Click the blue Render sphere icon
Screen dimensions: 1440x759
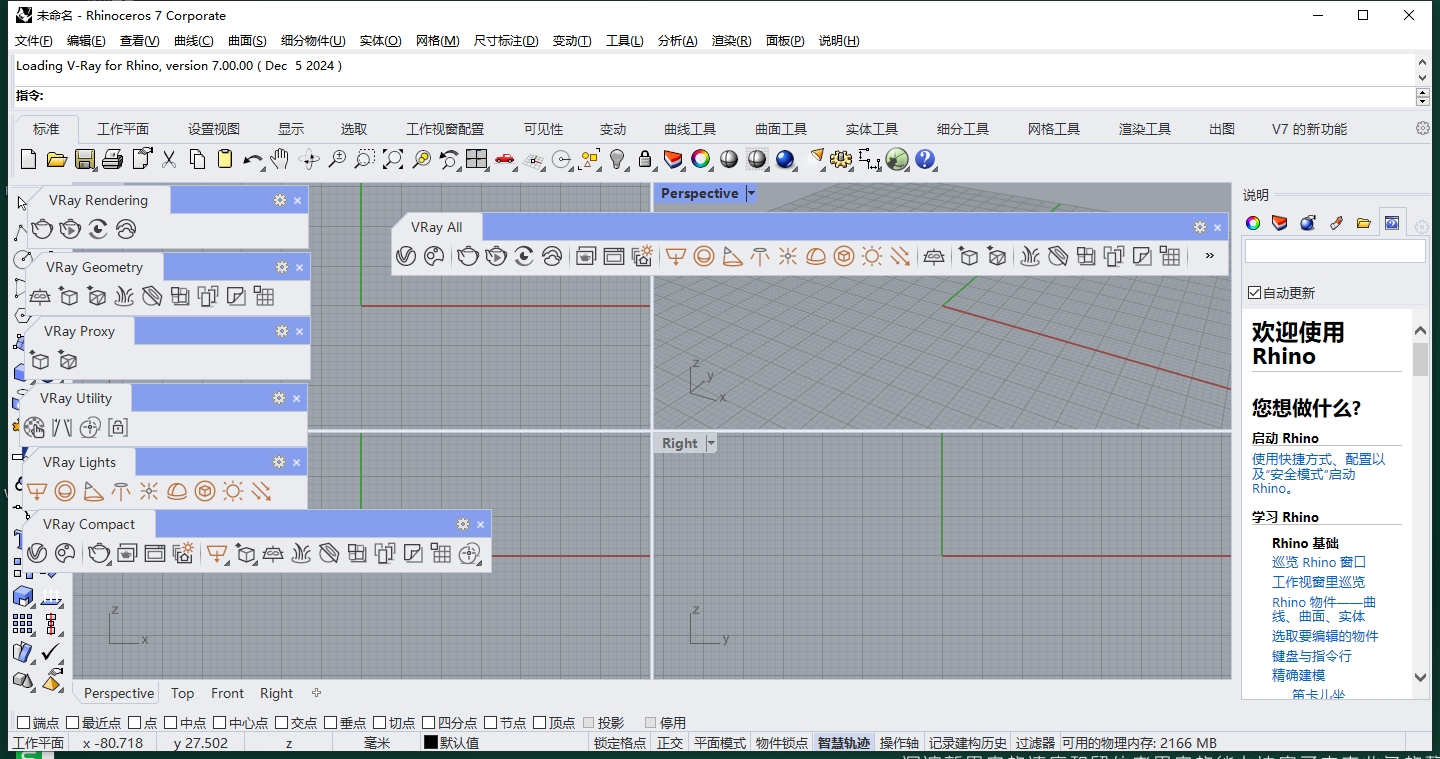(x=785, y=159)
